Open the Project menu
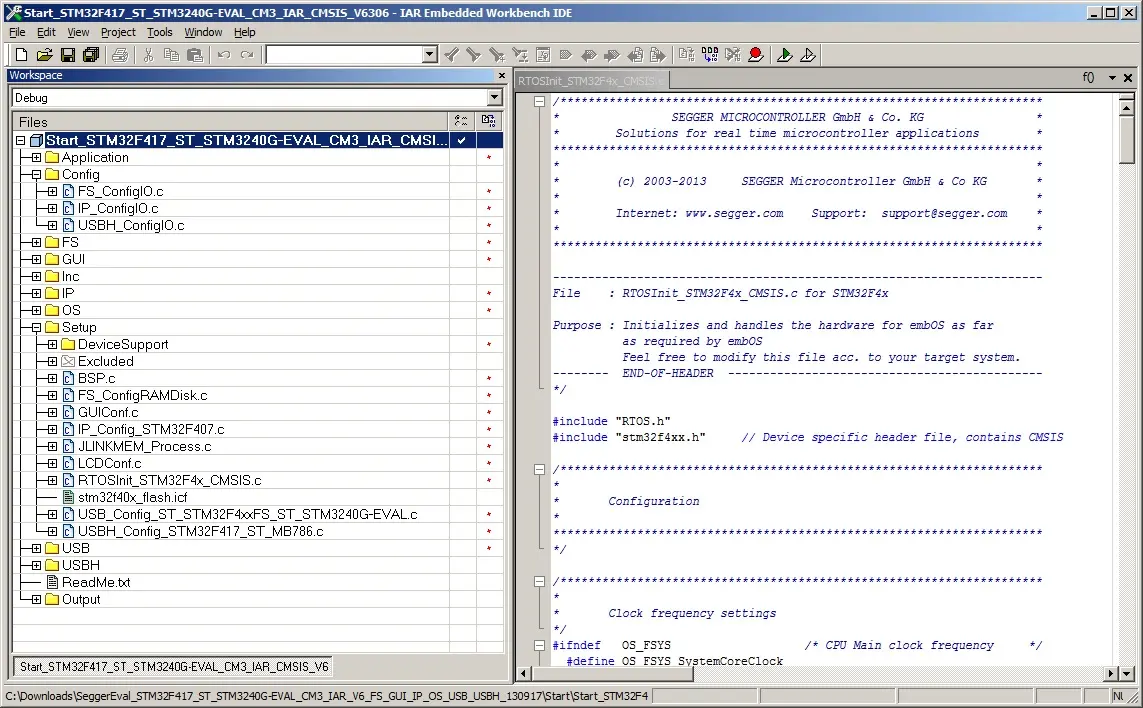The width and height of the screenshot is (1143, 708). (118, 32)
